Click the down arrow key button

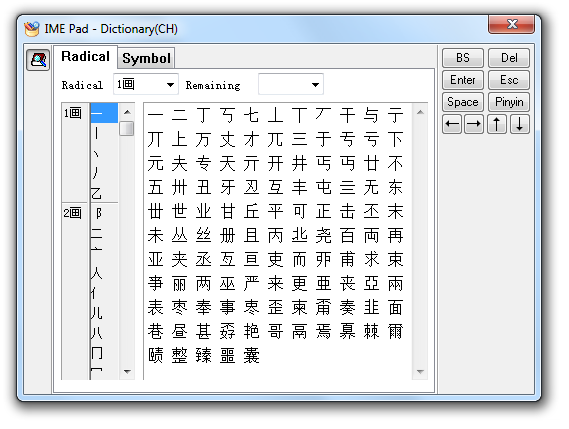point(520,124)
